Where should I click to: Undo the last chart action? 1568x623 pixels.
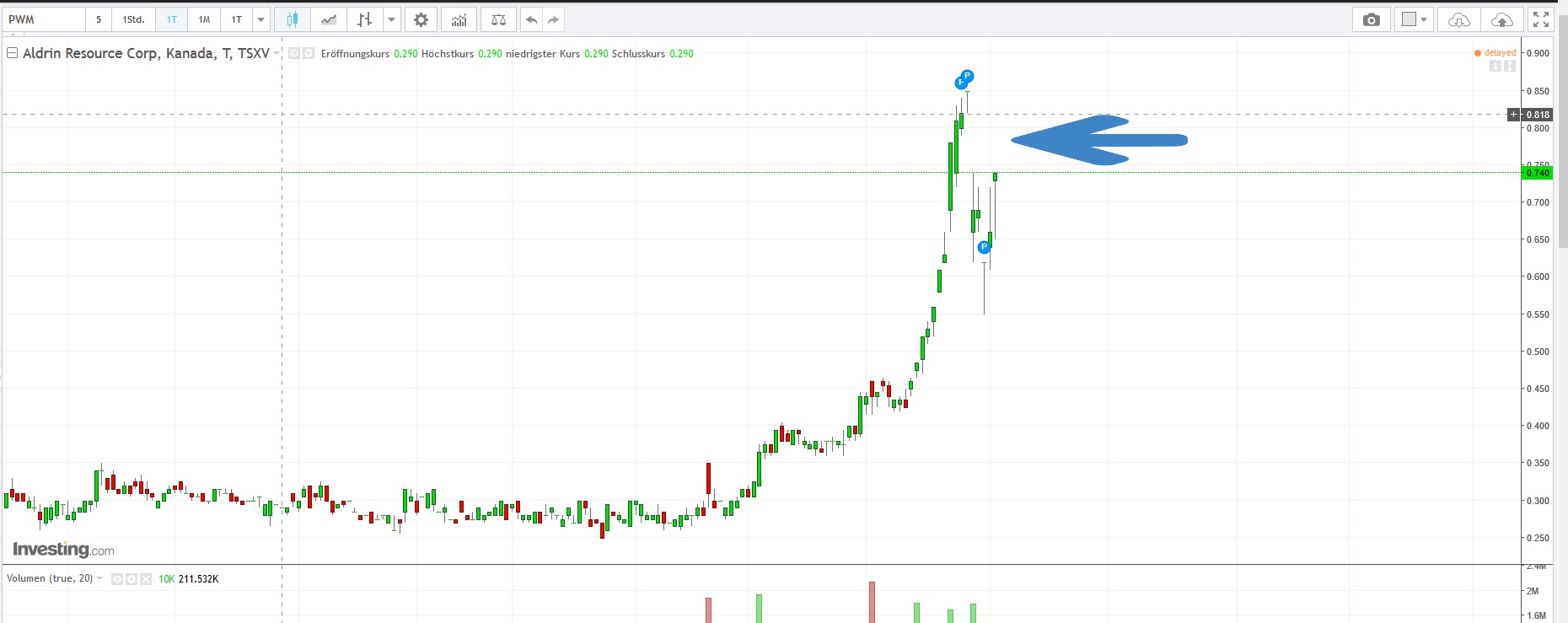[x=531, y=19]
